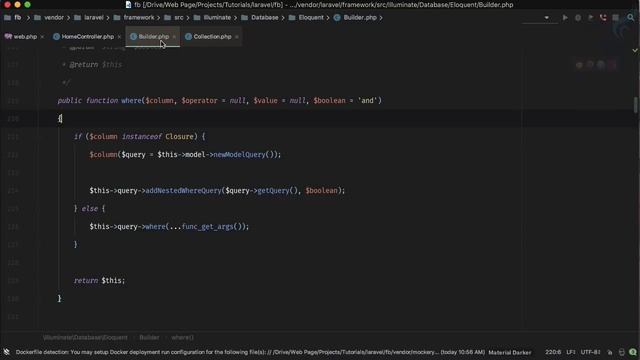Image resolution: width=640 pixels, height=360 pixels.
Task: Click the Run with Coverage icon
Action: (591, 18)
